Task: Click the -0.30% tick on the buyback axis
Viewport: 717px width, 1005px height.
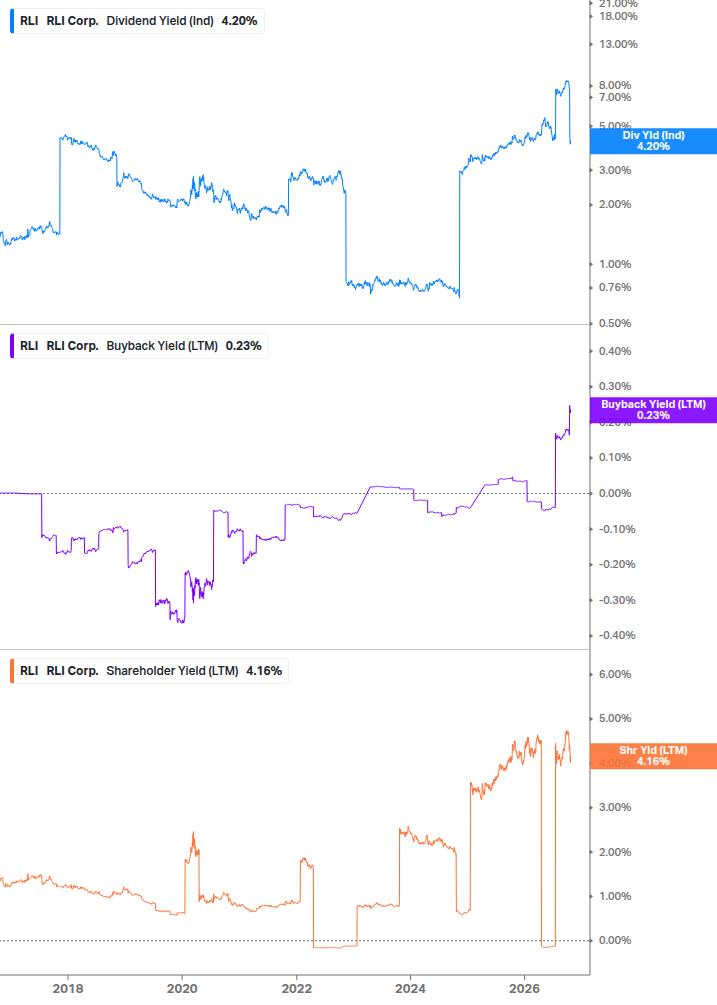Action: coord(617,601)
